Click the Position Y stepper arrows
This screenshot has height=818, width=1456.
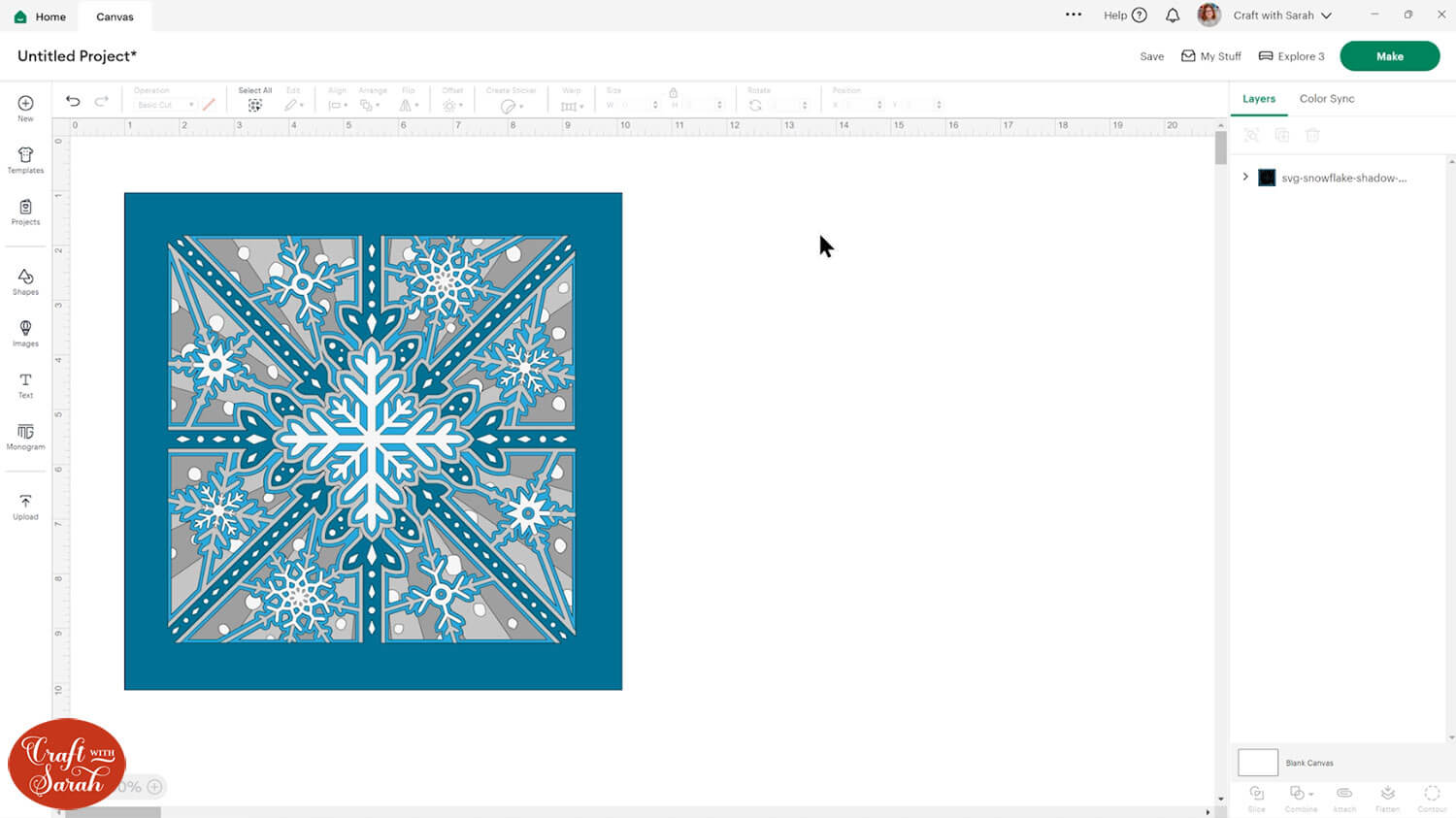pos(939,105)
